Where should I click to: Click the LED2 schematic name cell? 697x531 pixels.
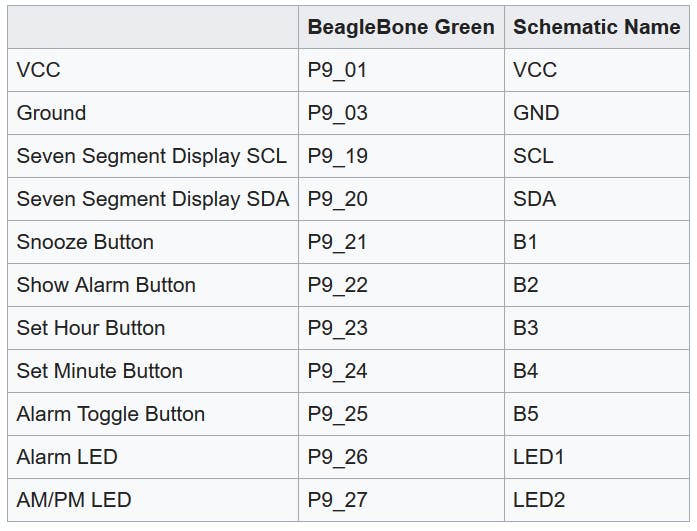tap(597, 500)
